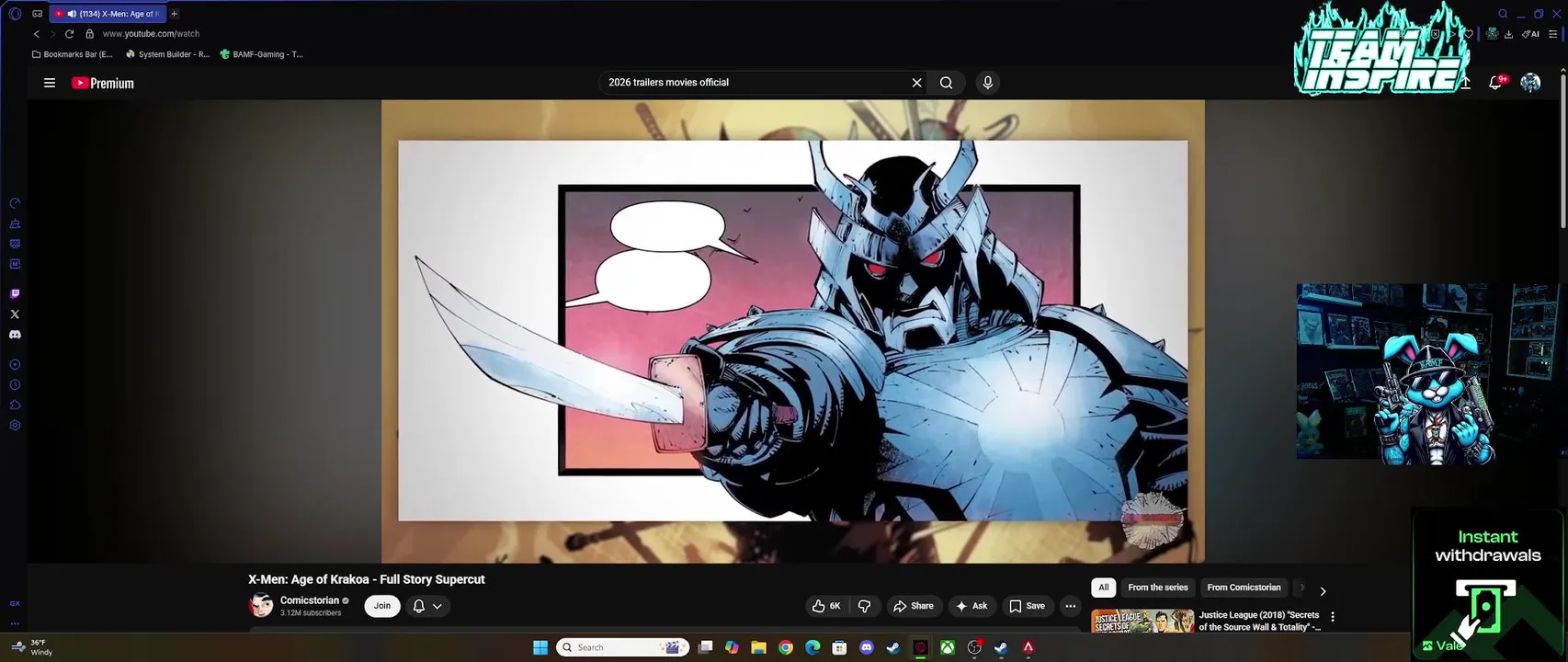Reload the YouTube page
Screen dimensions: 1568x662
point(69,34)
